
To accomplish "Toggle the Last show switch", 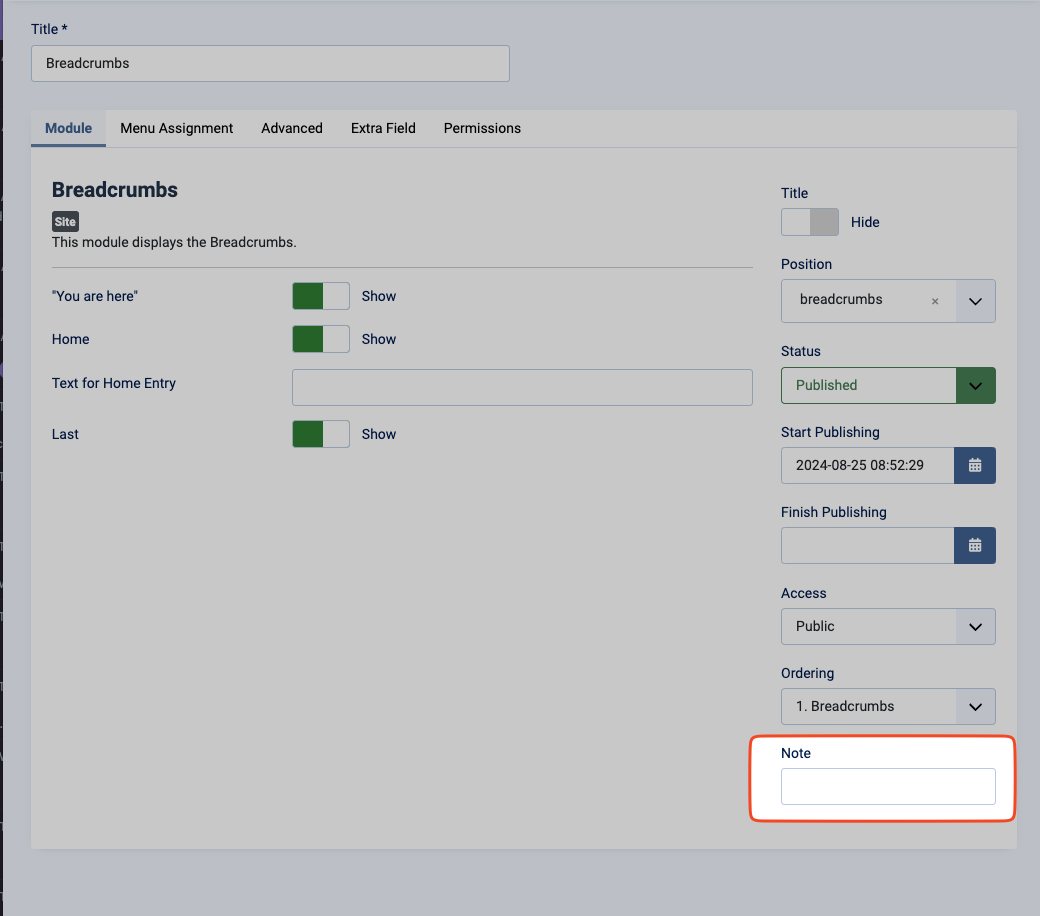I will pyautogui.click(x=321, y=434).
